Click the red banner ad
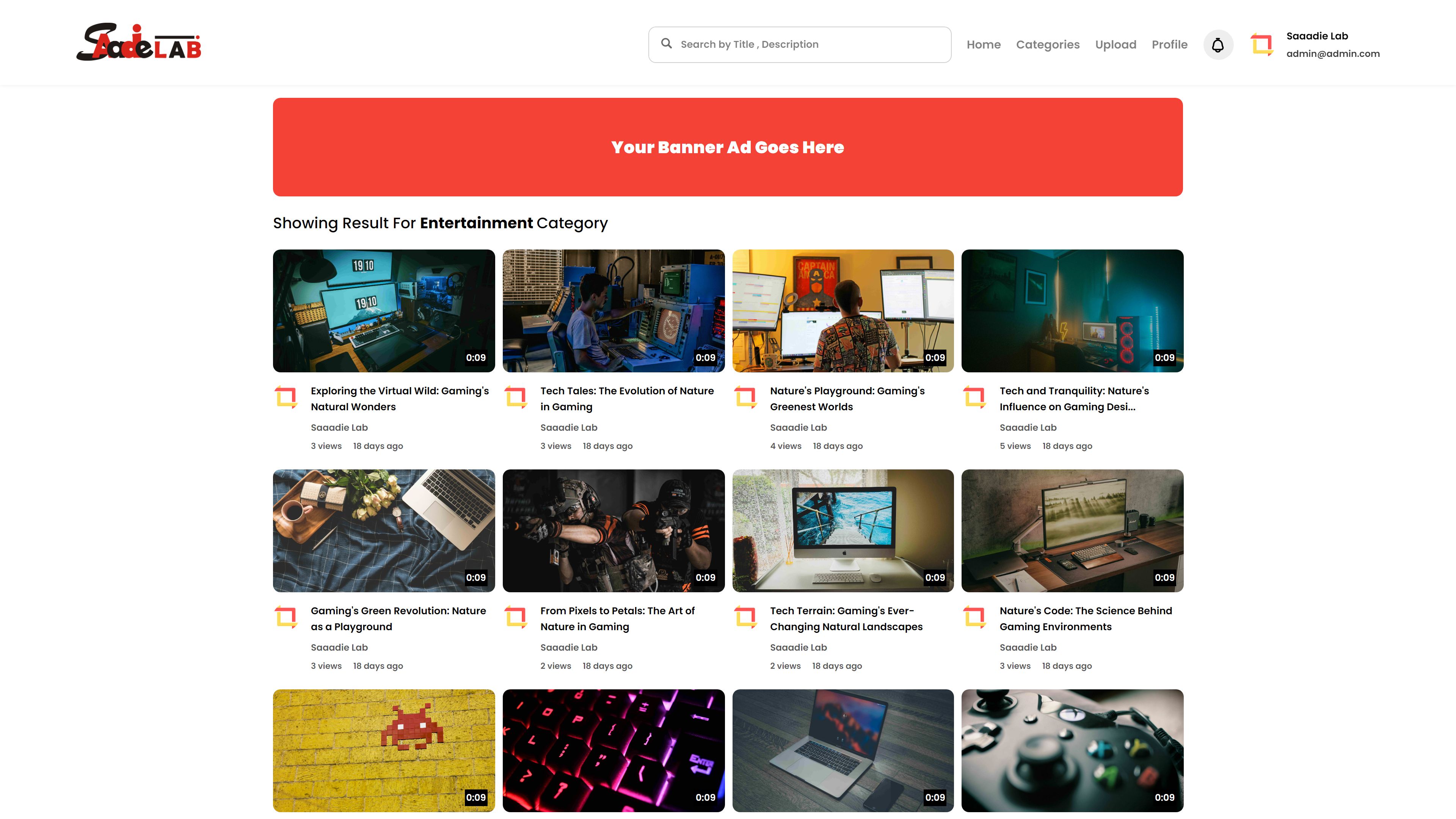The width and height of the screenshot is (1456, 819). click(x=728, y=147)
